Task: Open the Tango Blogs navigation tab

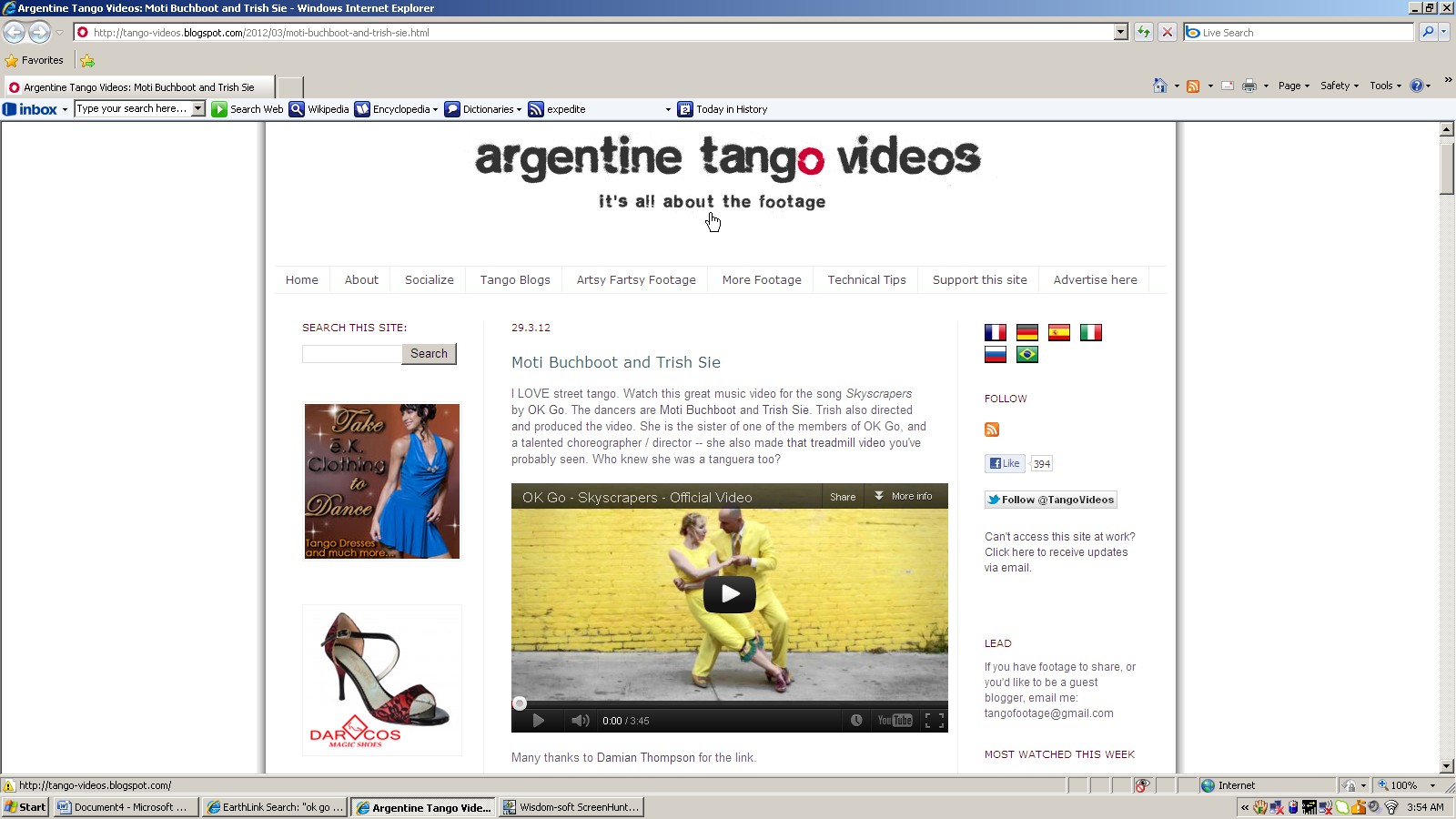Action: [x=515, y=279]
